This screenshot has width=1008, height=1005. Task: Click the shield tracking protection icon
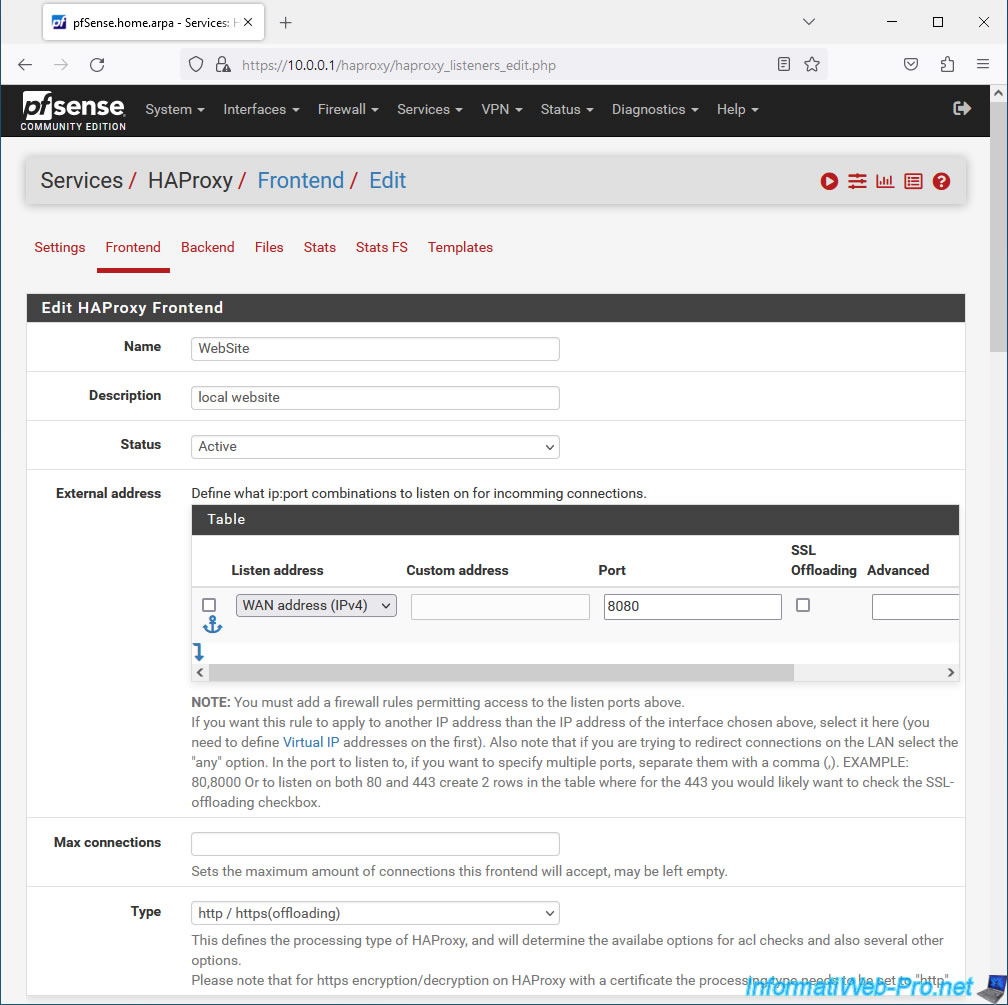click(x=196, y=64)
